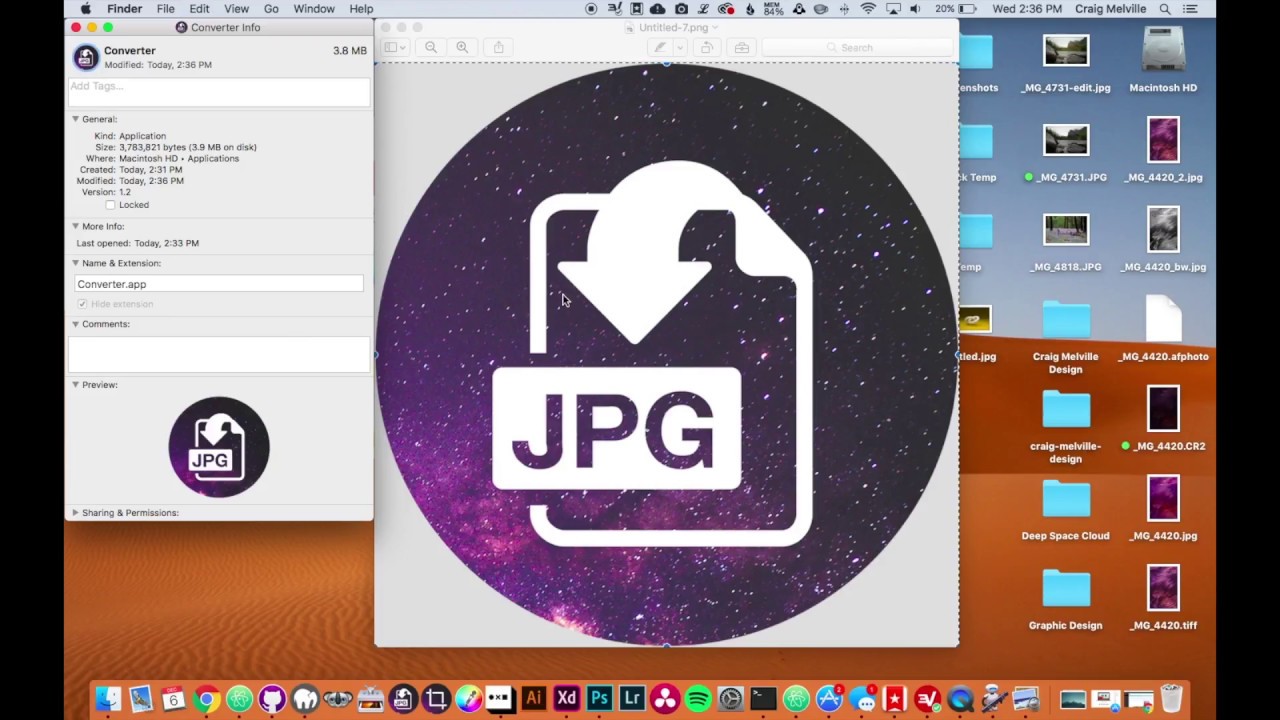Open the Apple menu
Viewport: 1280px width, 720px height.
86,9
